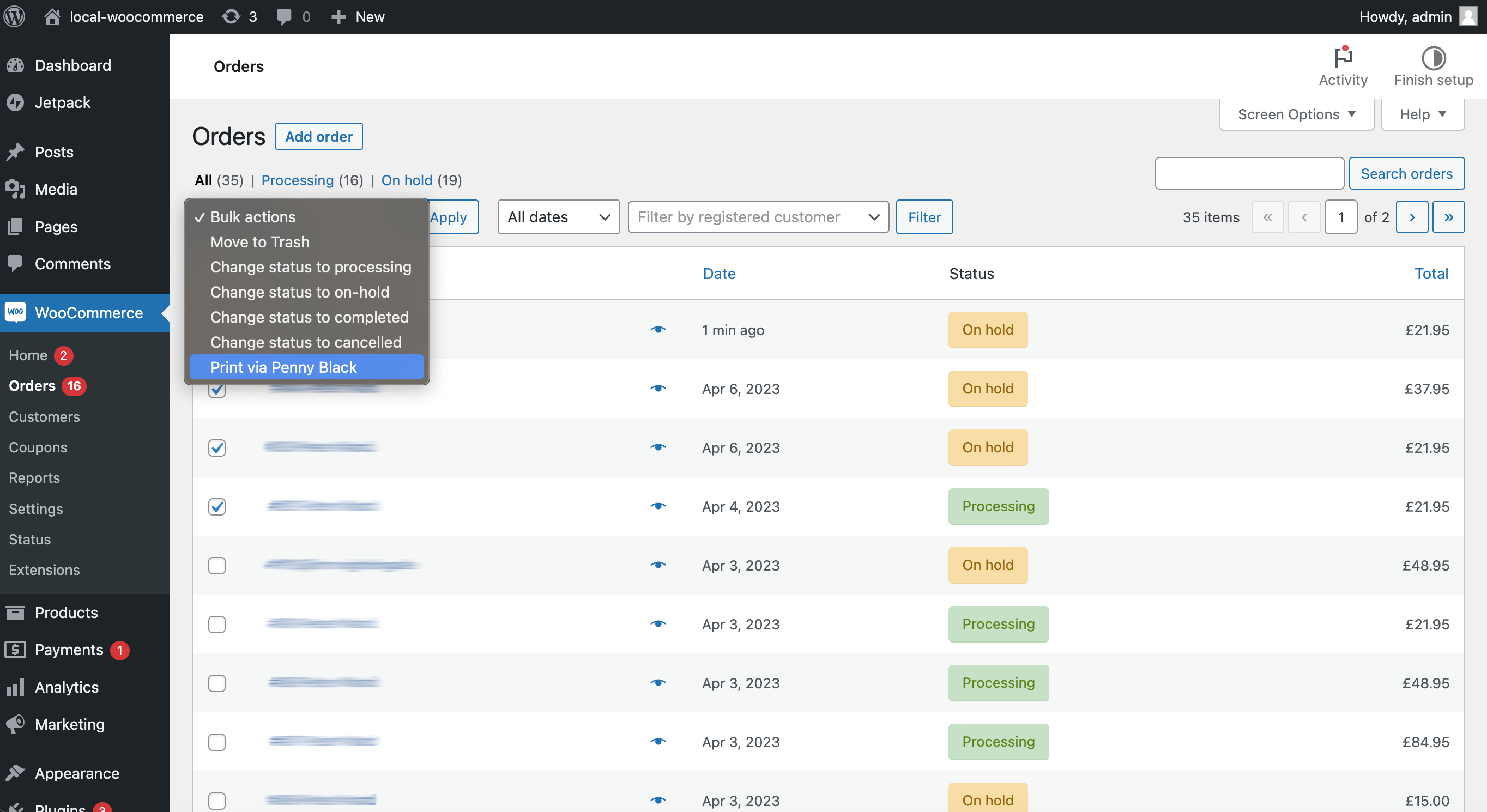Go to next page of orders

pos(1412,217)
